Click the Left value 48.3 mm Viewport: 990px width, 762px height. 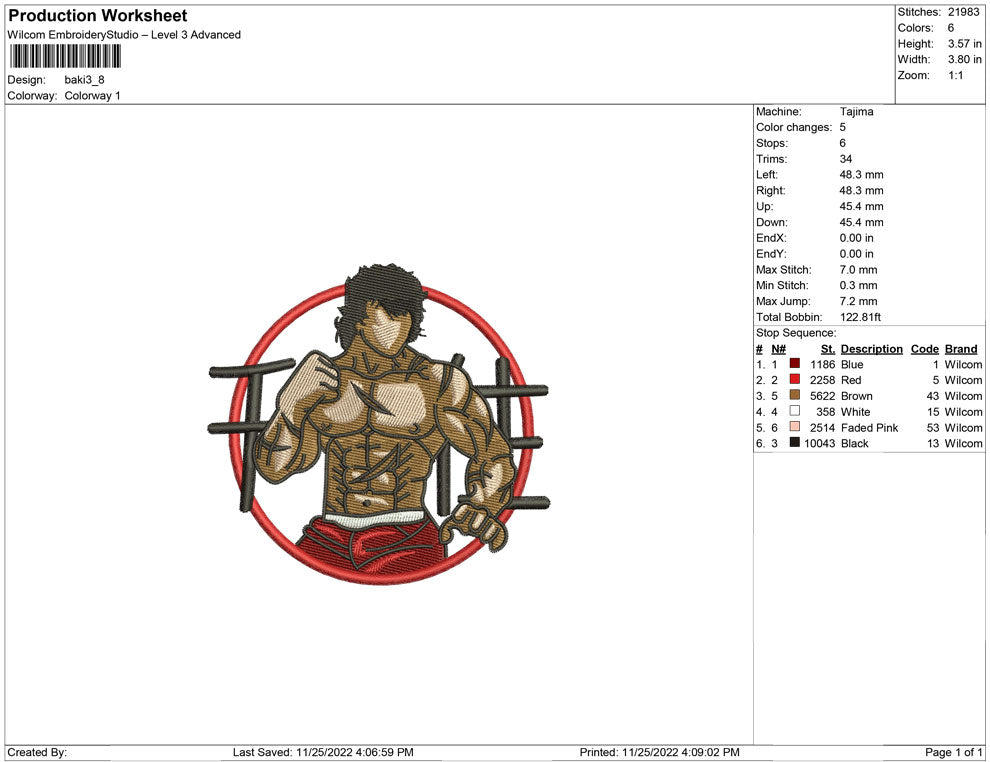point(861,175)
